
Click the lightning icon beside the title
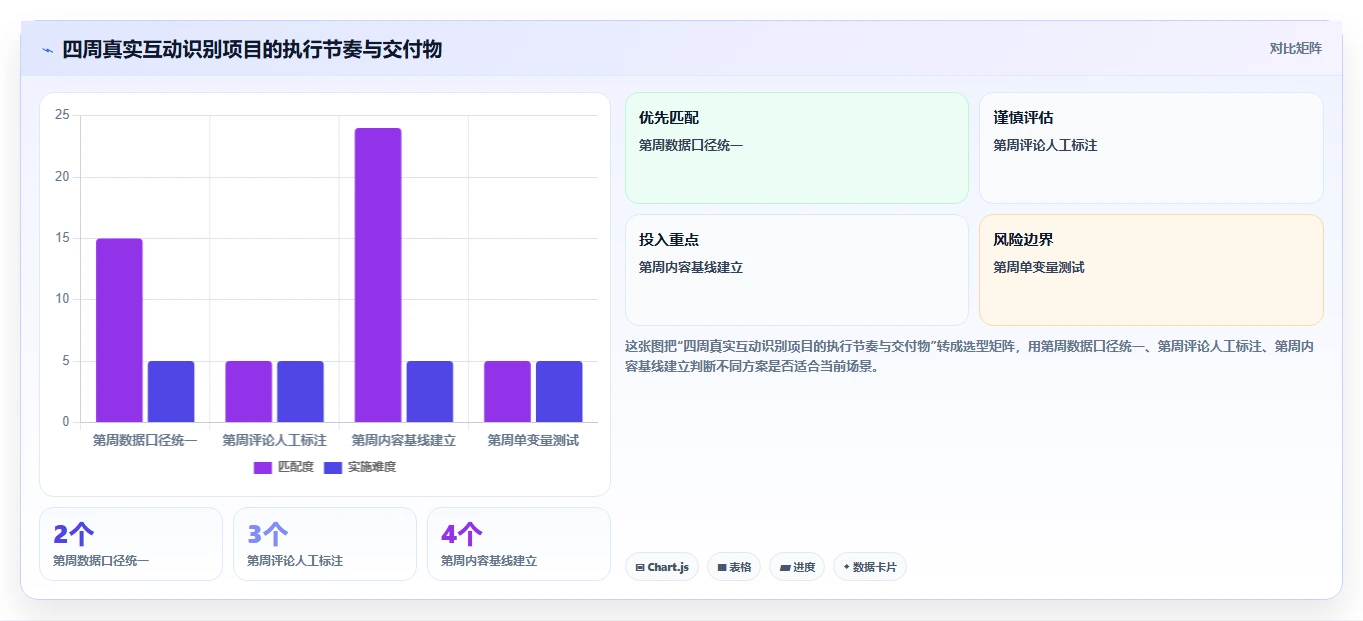tap(48, 50)
